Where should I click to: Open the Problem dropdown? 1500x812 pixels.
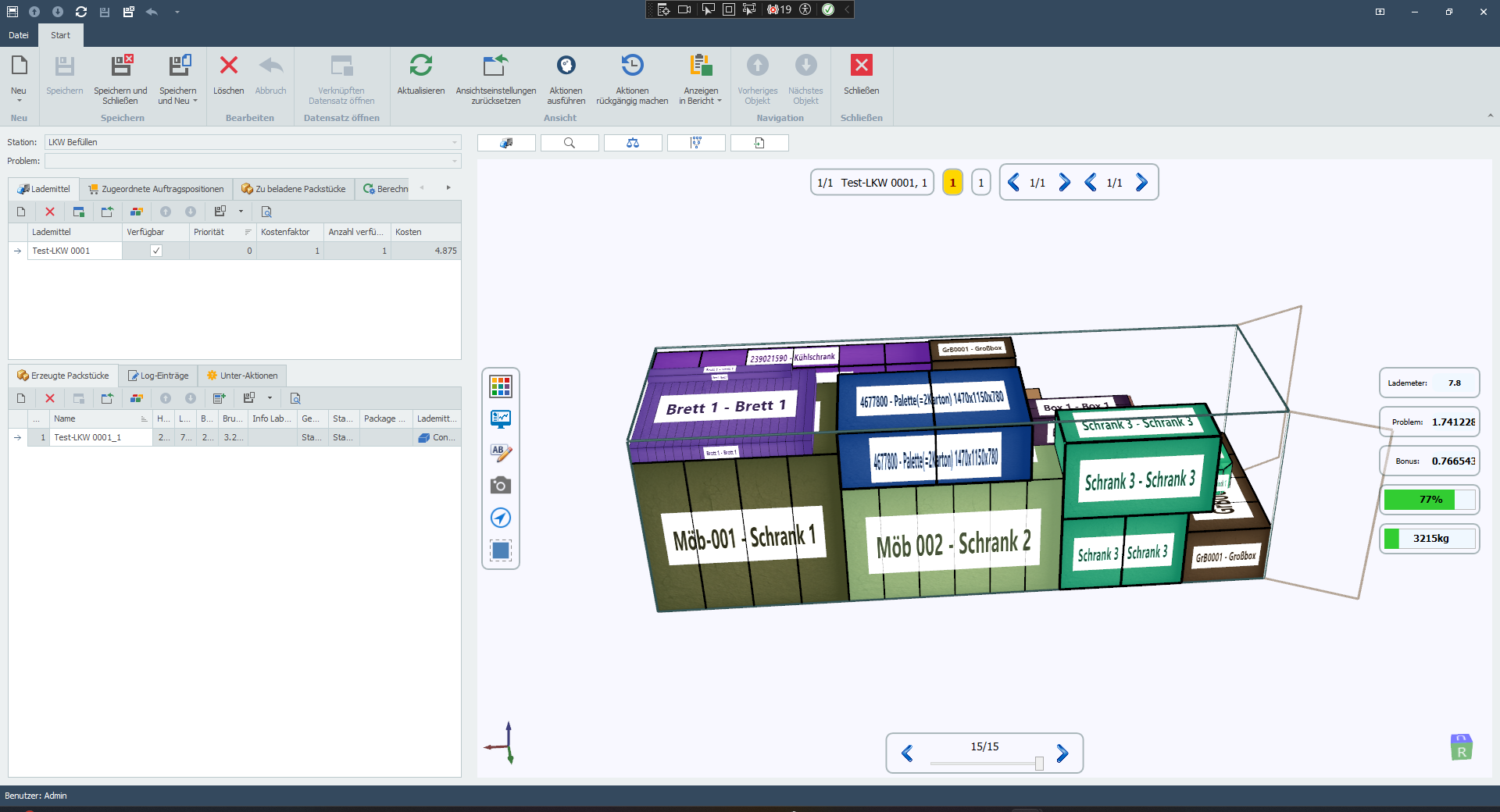(454, 161)
